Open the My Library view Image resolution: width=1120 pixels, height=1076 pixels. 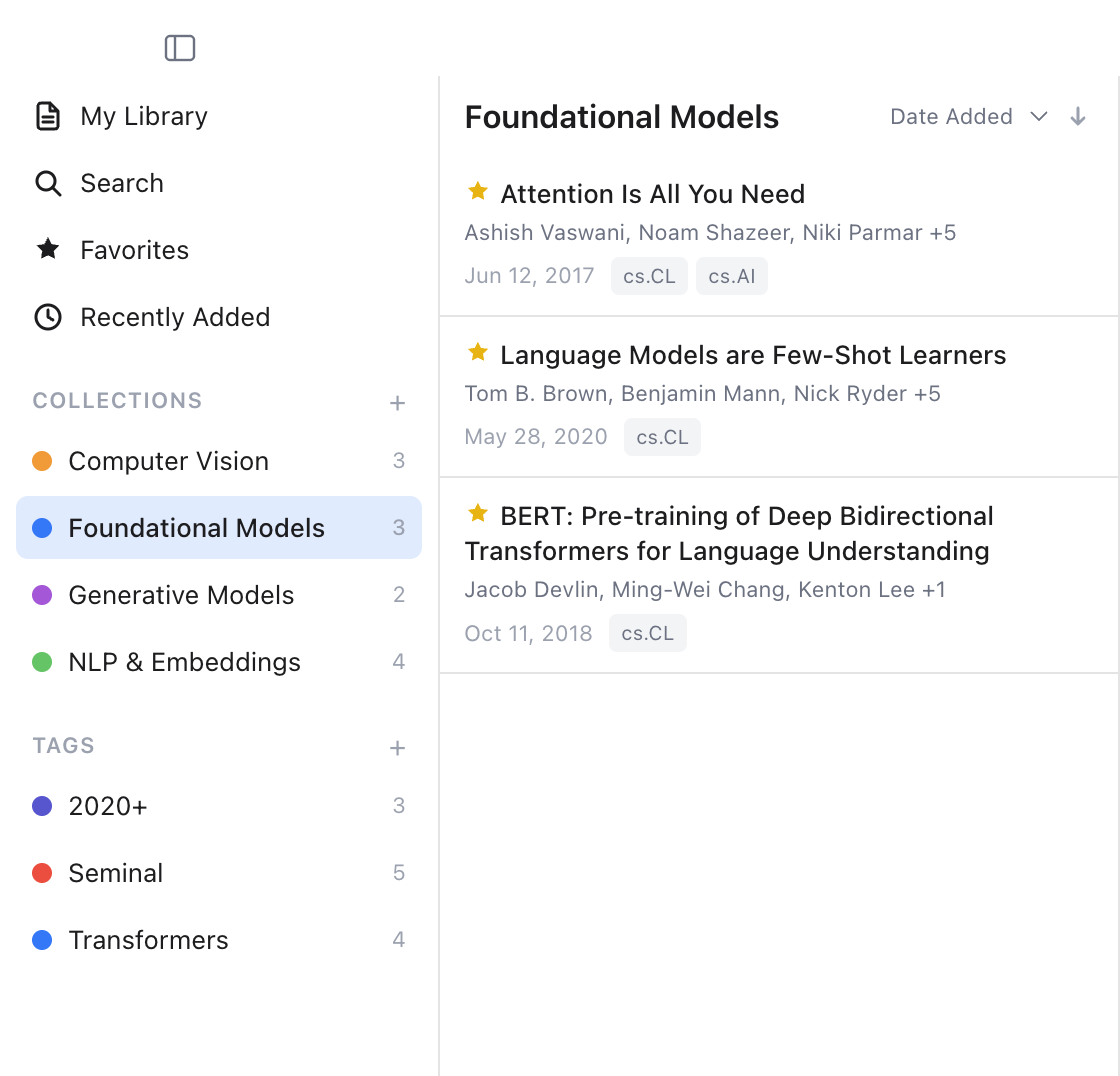pyautogui.click(x=144, y=116)
